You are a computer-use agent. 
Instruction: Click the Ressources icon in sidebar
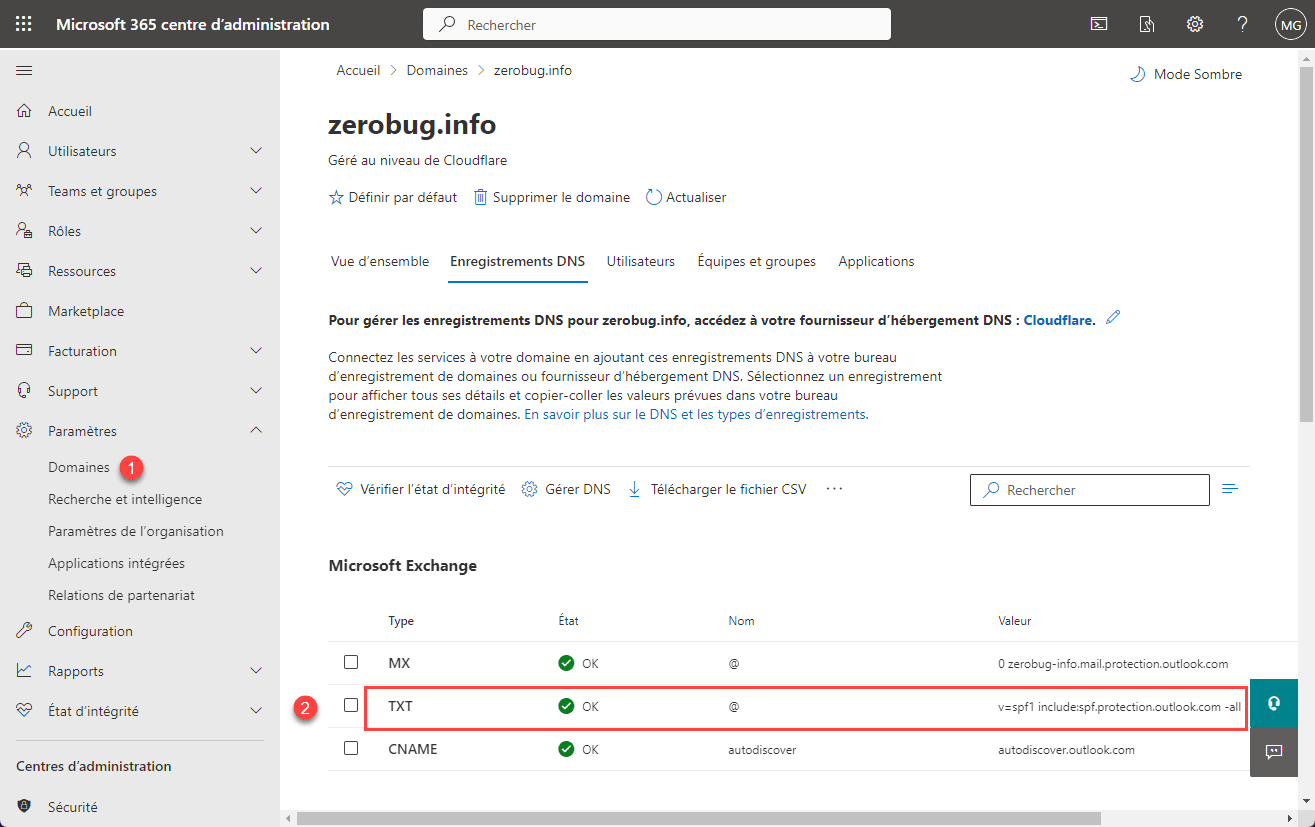point(25,271)
